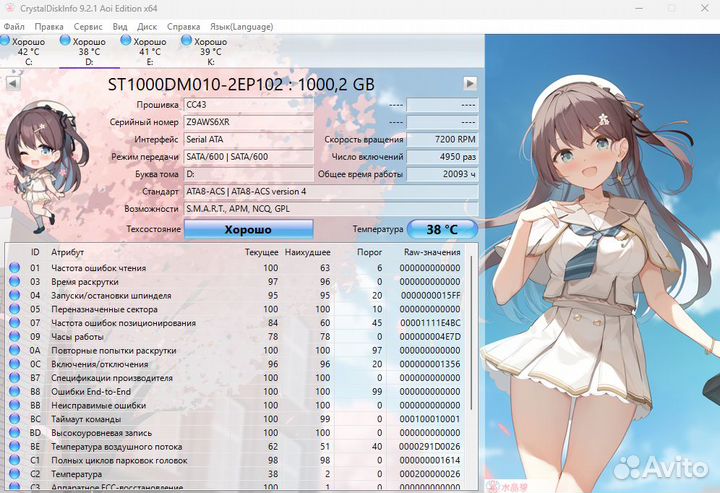
Task: Click the transfer mode field SATA/600 | SATA/600
Action: click(248, 157)
